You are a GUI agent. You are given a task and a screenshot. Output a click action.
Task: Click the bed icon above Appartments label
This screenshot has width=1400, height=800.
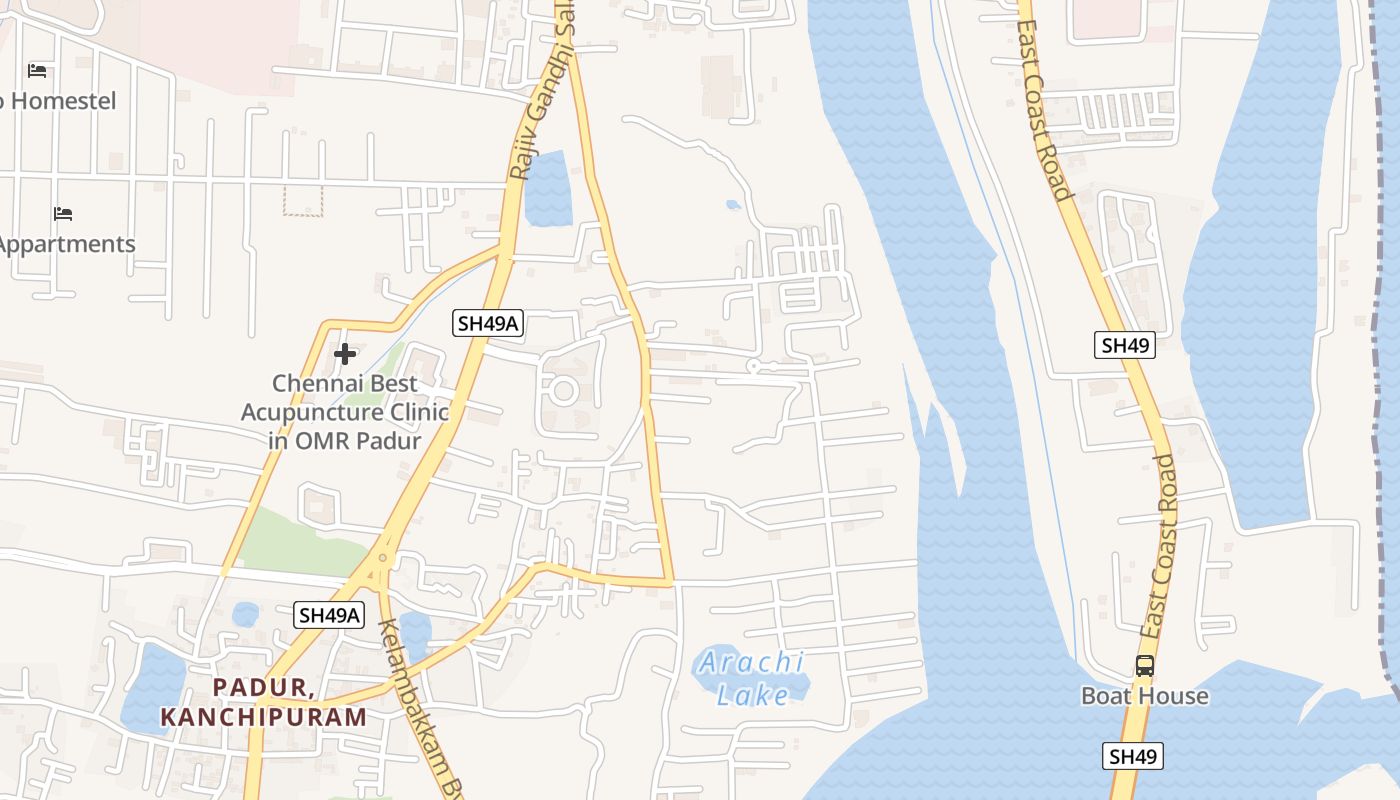pos(63,213)
